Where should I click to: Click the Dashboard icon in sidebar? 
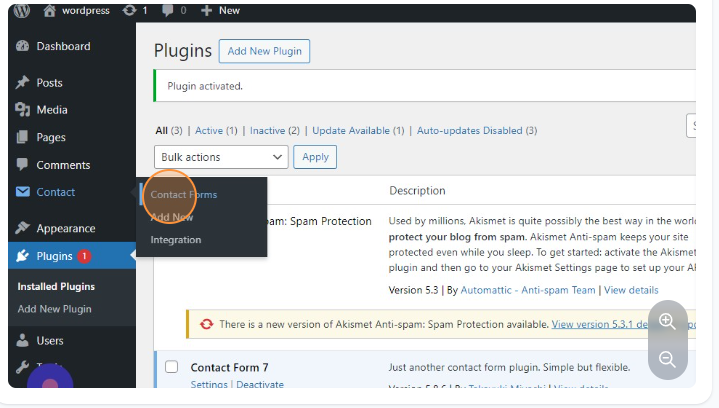23,46
